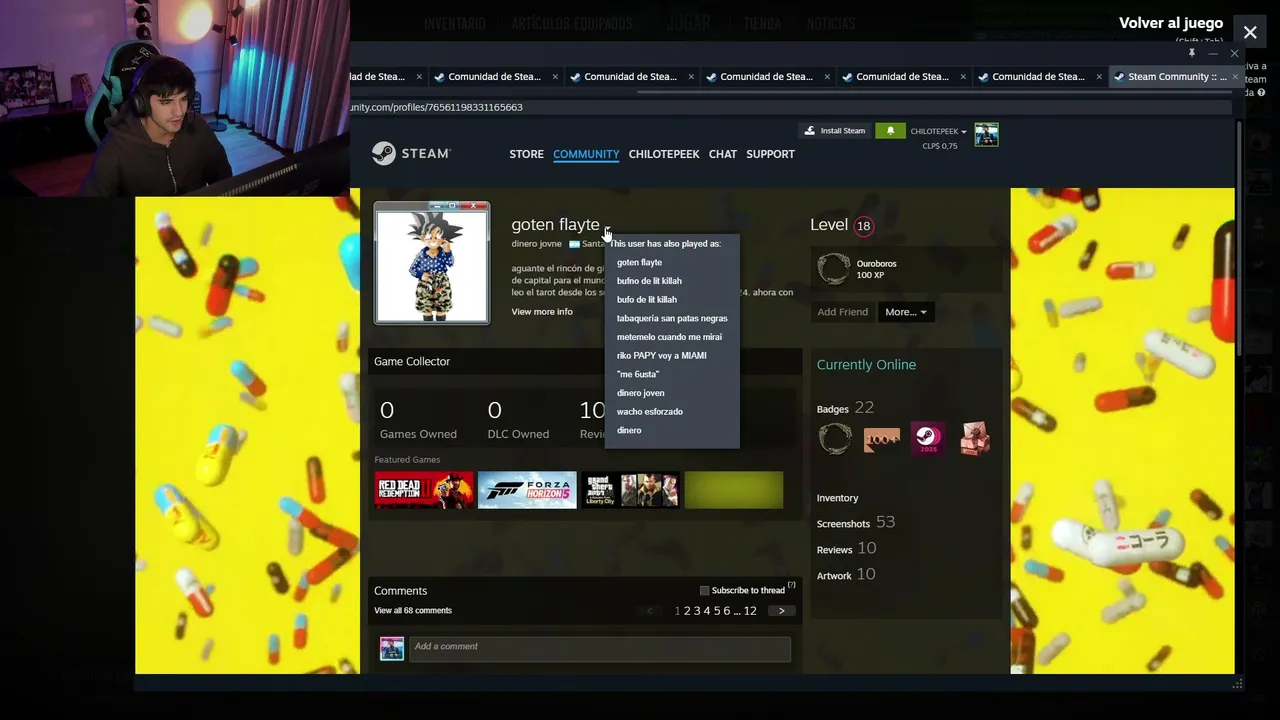
Task: Open View all 68 comments link
Action: point(413,611)
